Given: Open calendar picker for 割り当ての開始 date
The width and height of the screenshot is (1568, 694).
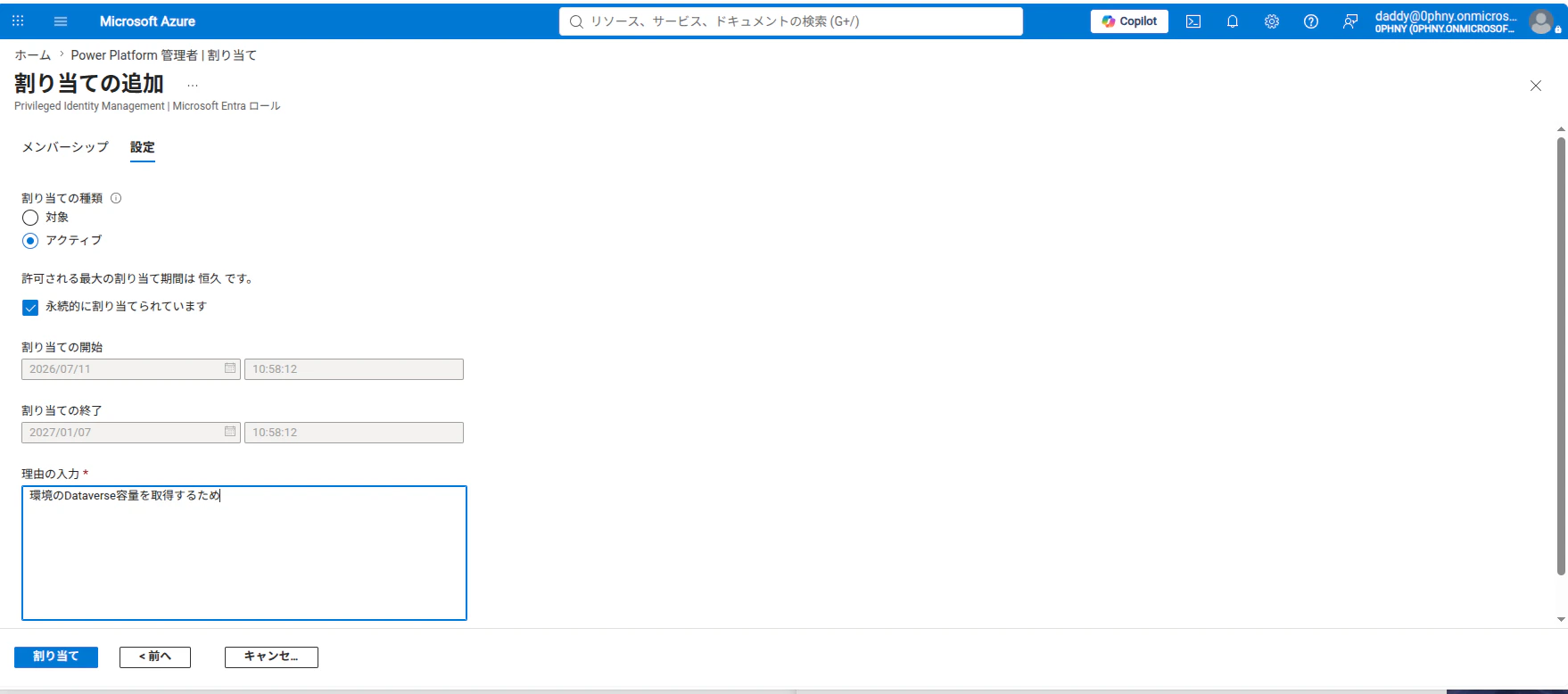Looking at the screenshot, I should point(230,368).
